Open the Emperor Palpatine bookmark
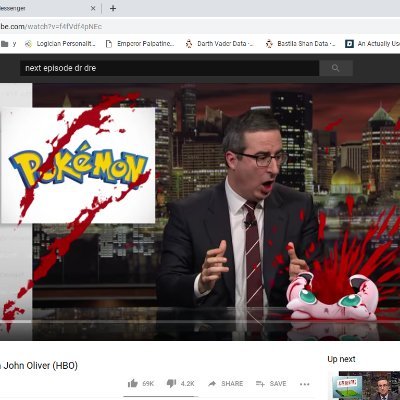Screen dimensions: 400x400 click(140, 44)
